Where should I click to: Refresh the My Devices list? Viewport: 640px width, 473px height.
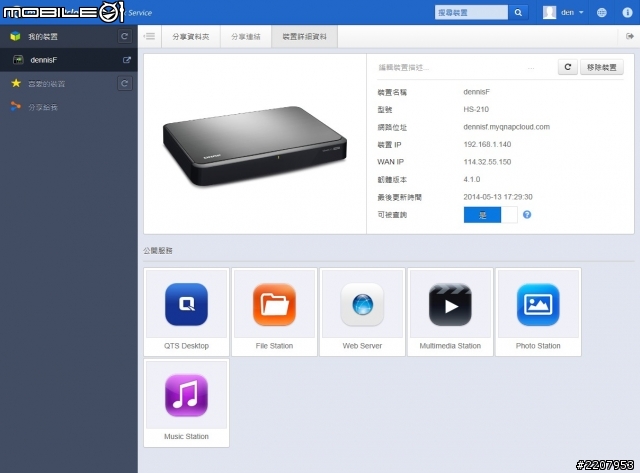point(124,36)
